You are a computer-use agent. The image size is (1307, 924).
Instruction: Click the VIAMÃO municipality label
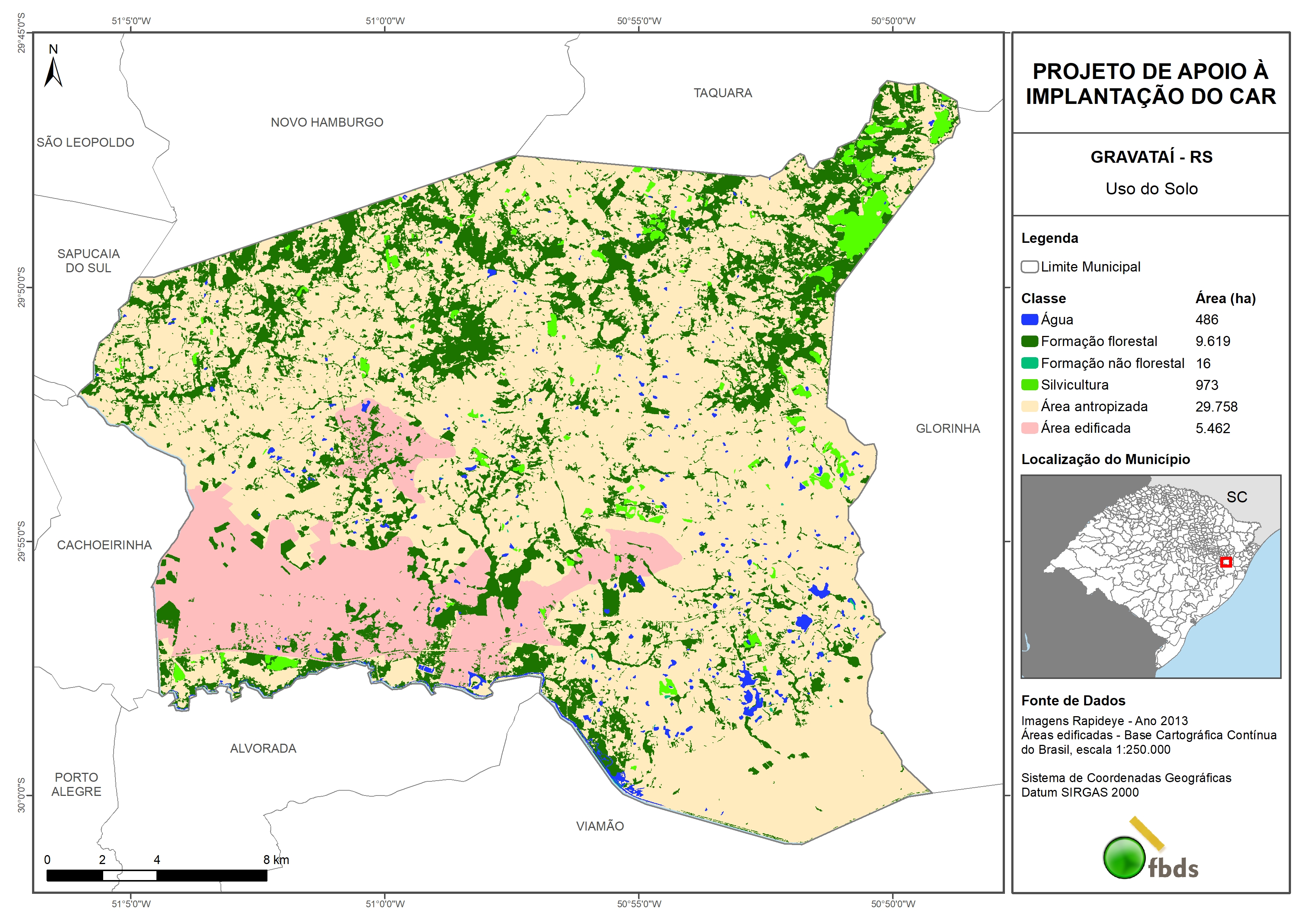(599, 826)
